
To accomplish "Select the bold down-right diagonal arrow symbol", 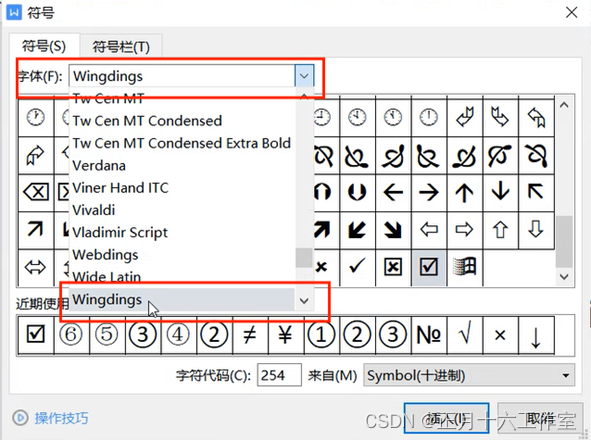I will click(393, 230).
